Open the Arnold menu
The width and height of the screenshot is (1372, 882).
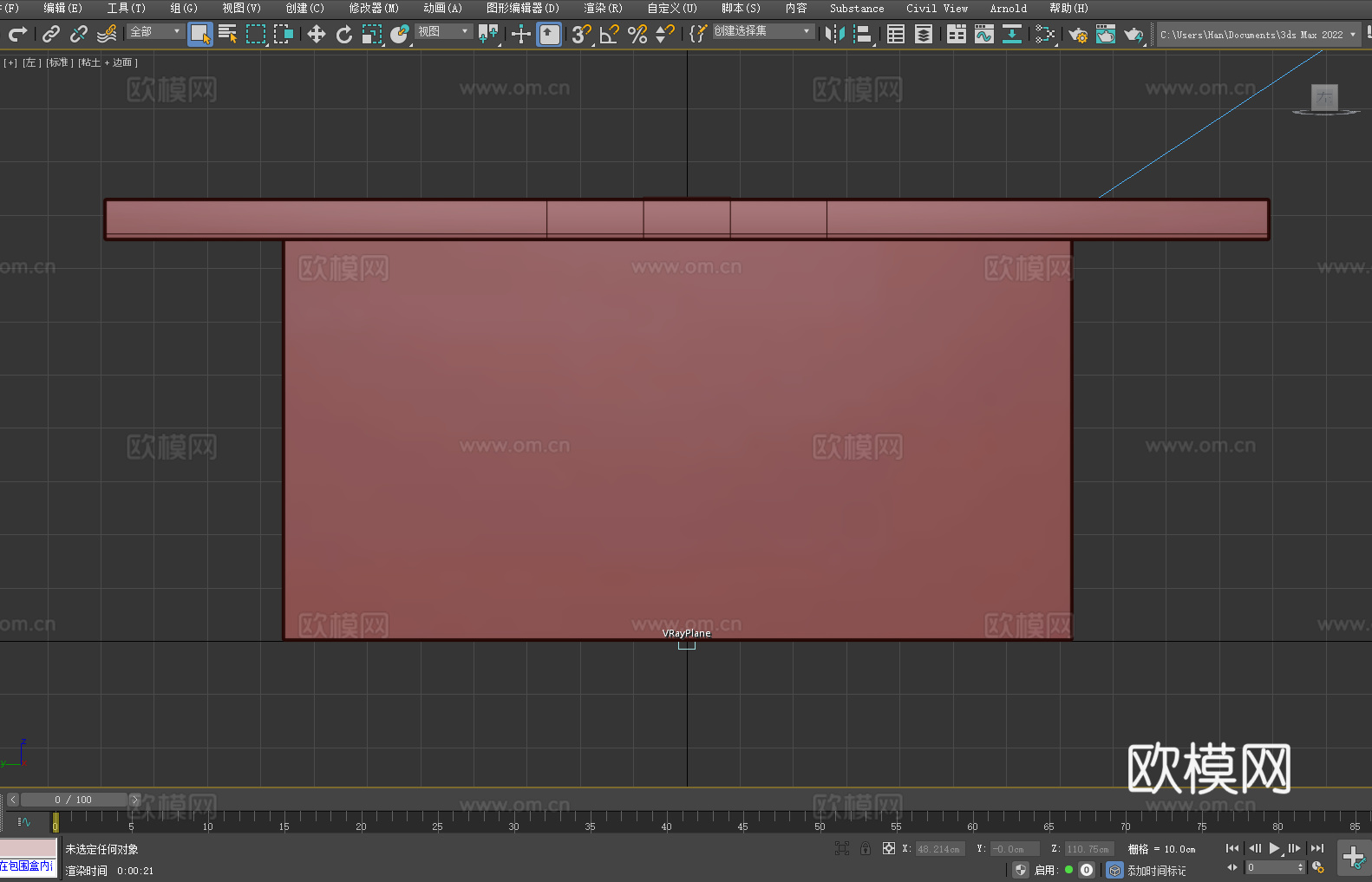pyautogui.click(x=1009, y=8)
